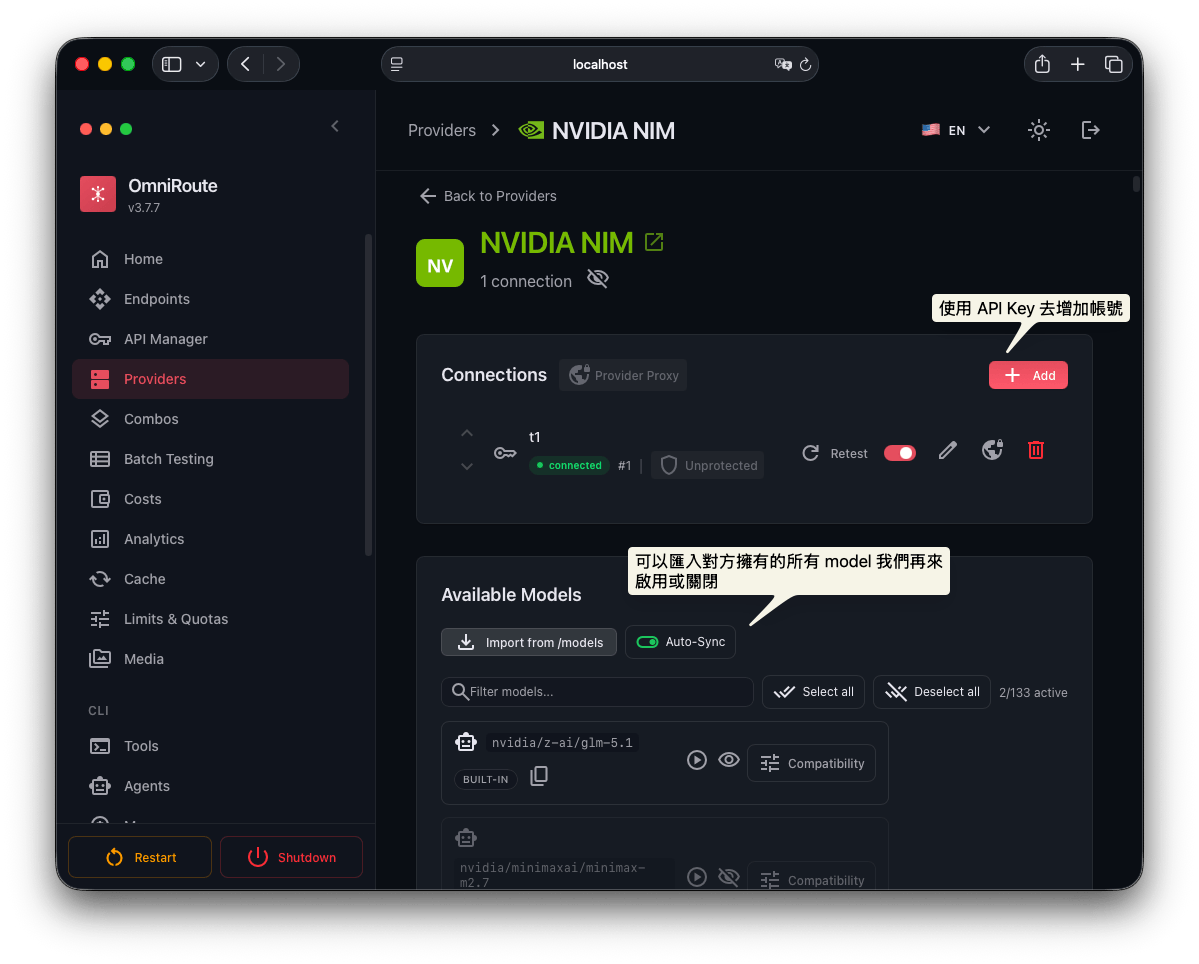Select all models

click(x=814, y=692)
